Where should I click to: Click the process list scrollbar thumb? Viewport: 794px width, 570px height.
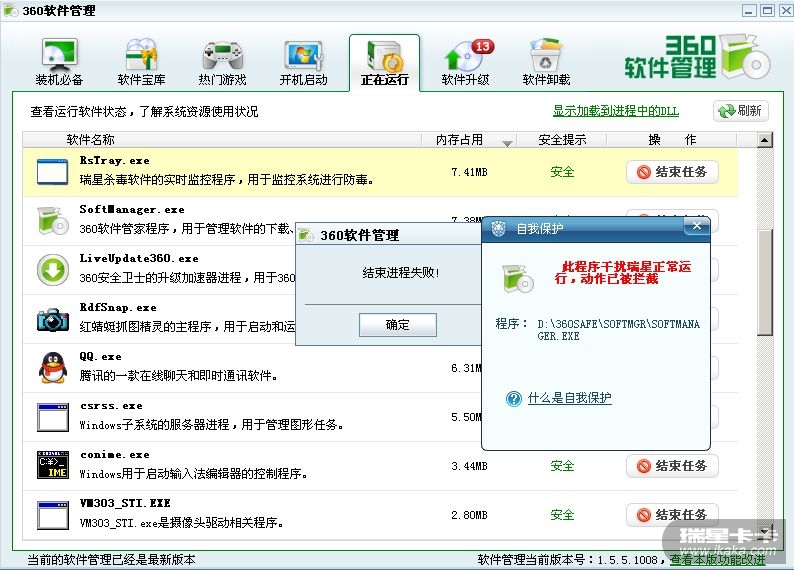(765, 282)
